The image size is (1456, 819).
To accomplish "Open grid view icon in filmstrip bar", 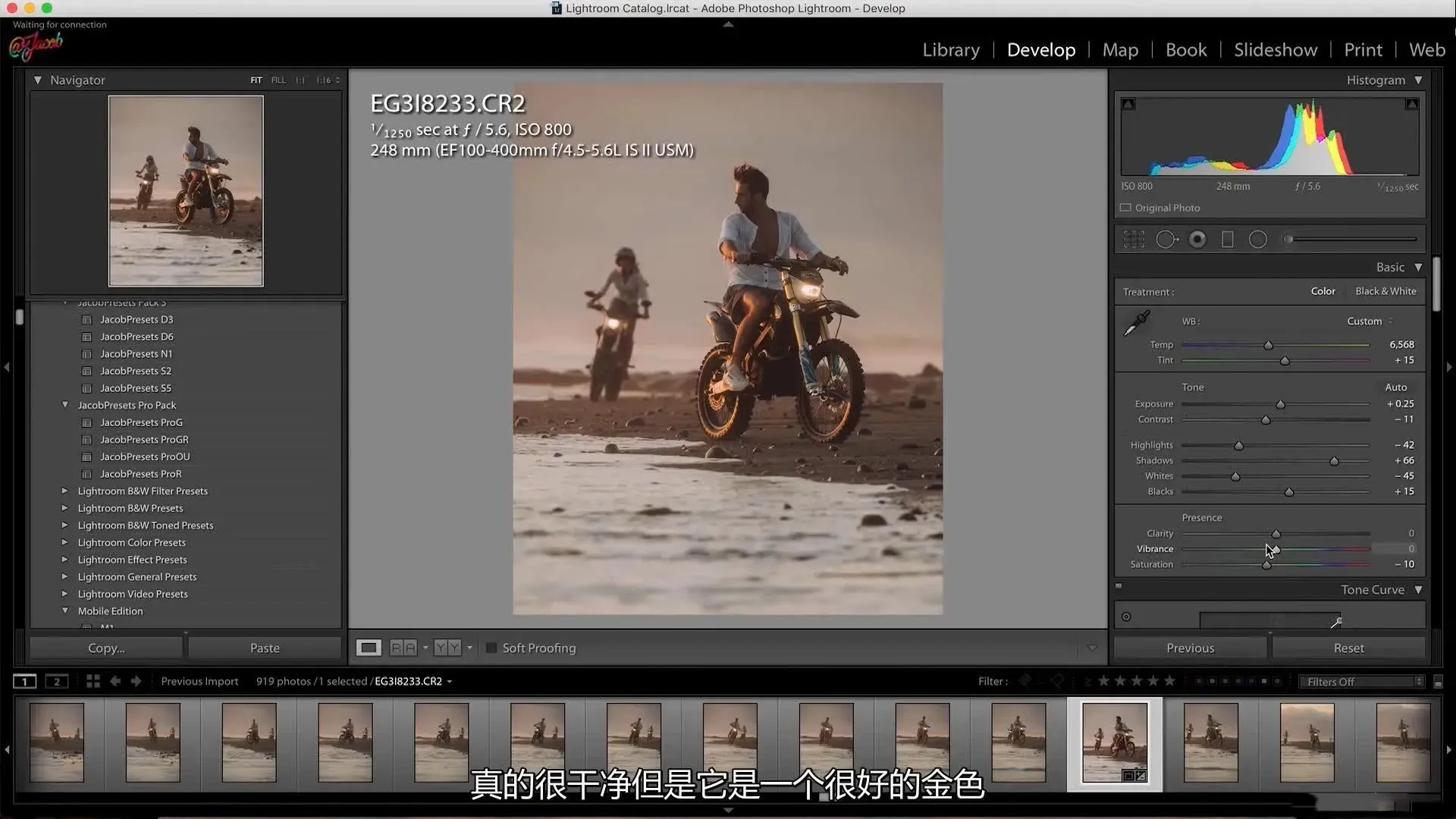I will pyautogui.click(x=93, y=681).
